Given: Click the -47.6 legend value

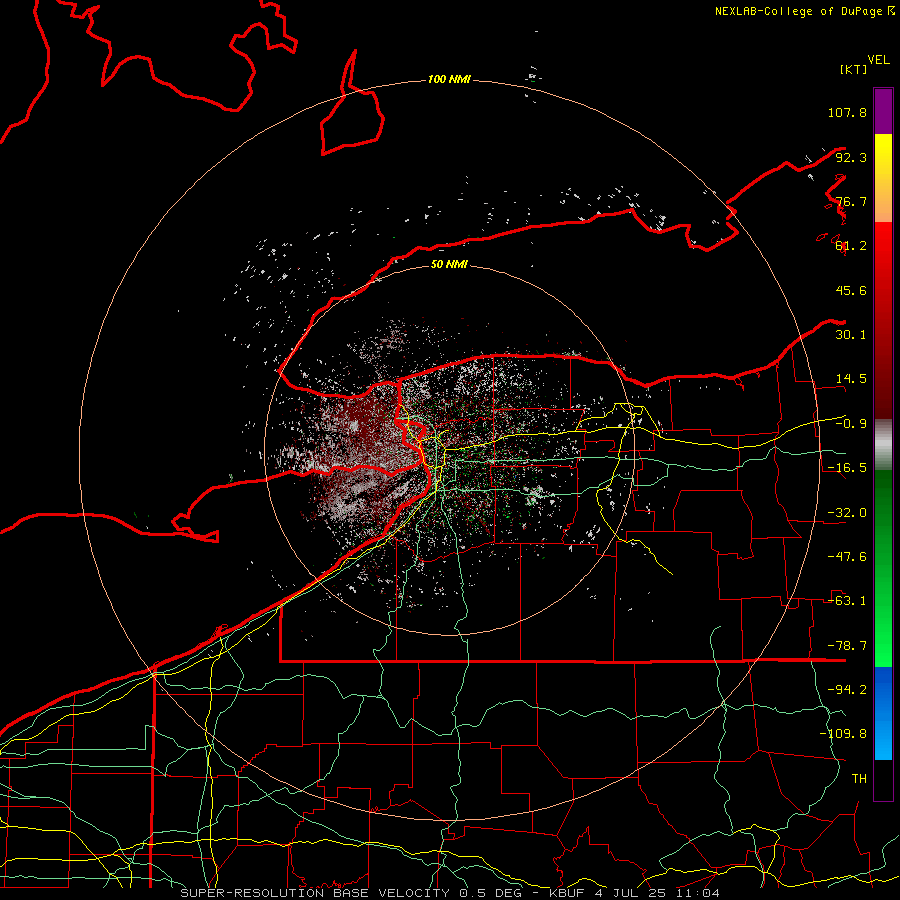Looking at the screenshot, I should click(x=847, y=557).
